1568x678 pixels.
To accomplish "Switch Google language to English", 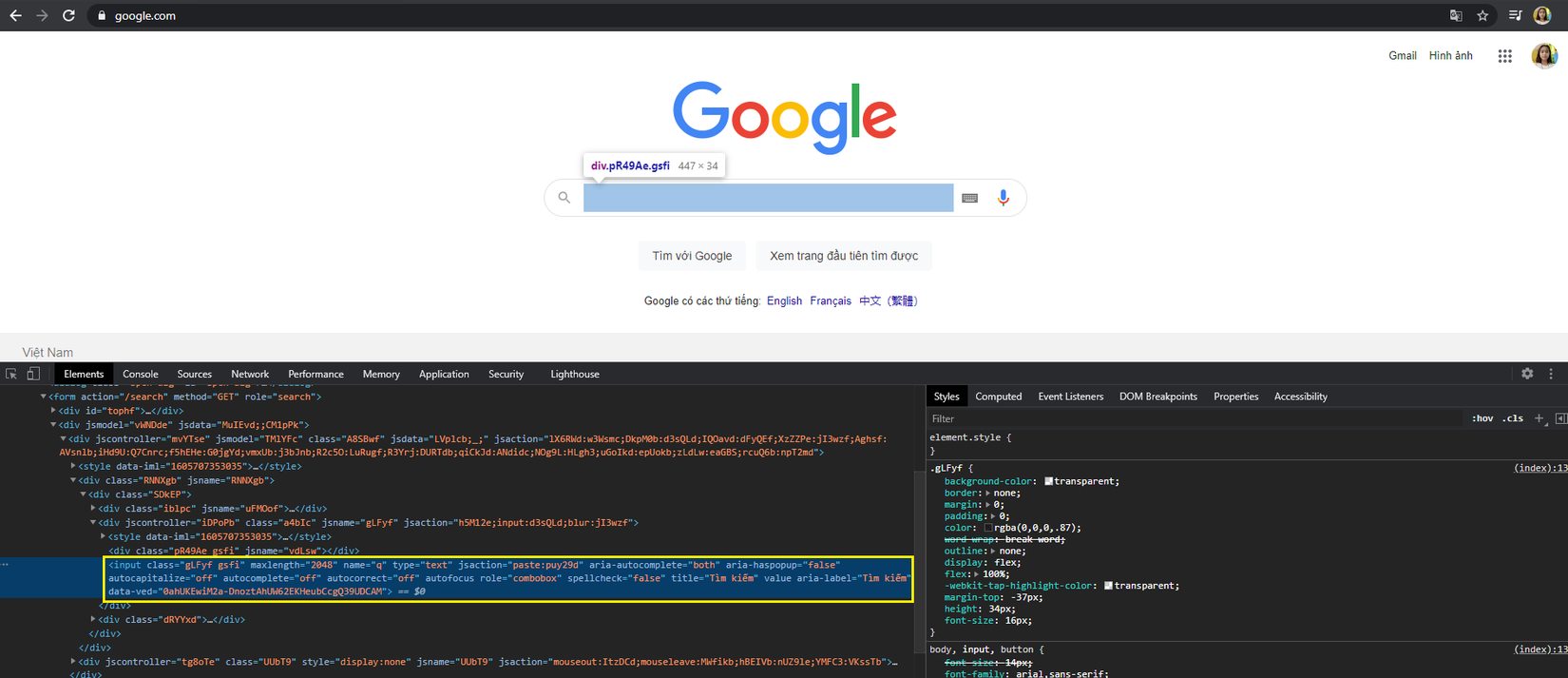I will pos(784,300).
